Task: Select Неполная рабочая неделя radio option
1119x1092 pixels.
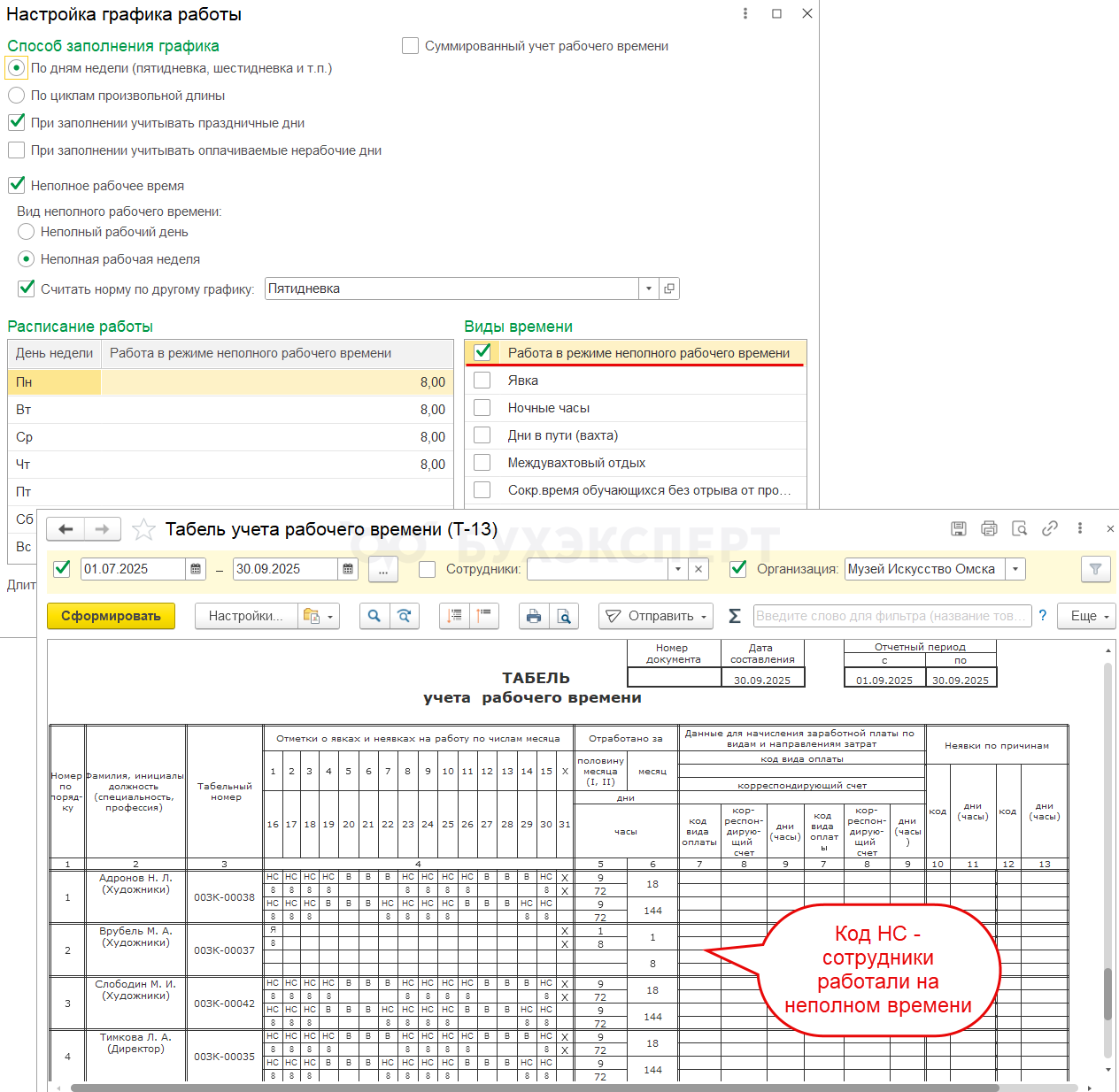Action: [x=26, y=259]
